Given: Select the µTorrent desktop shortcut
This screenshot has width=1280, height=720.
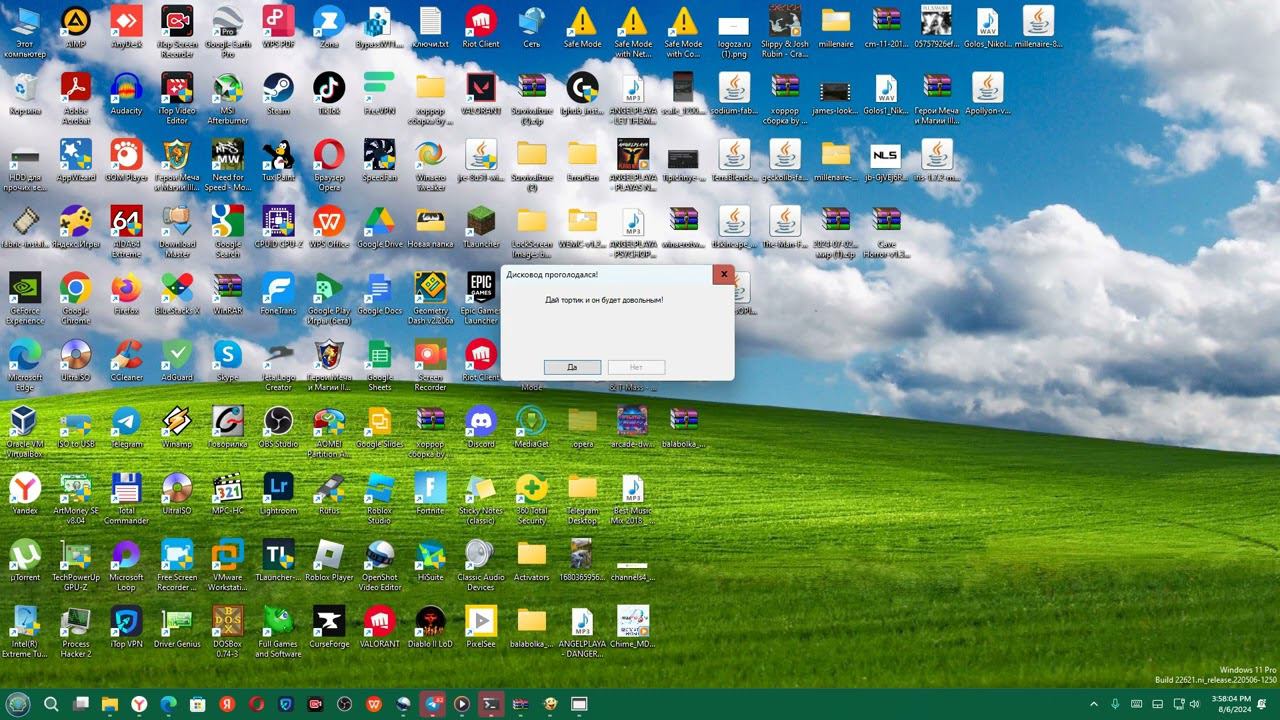Looking at the screenshot, I should [25, 561].
